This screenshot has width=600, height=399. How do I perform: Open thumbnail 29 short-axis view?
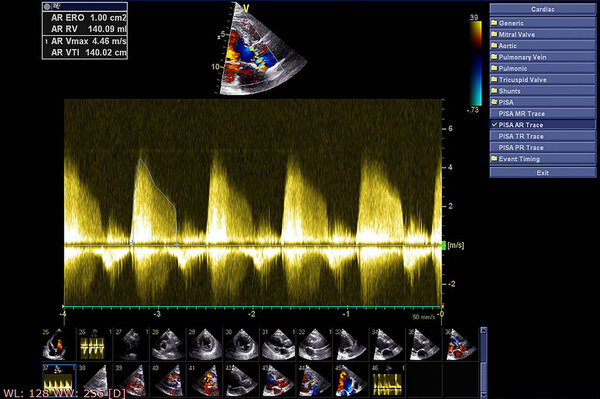[x=205, y=344]
